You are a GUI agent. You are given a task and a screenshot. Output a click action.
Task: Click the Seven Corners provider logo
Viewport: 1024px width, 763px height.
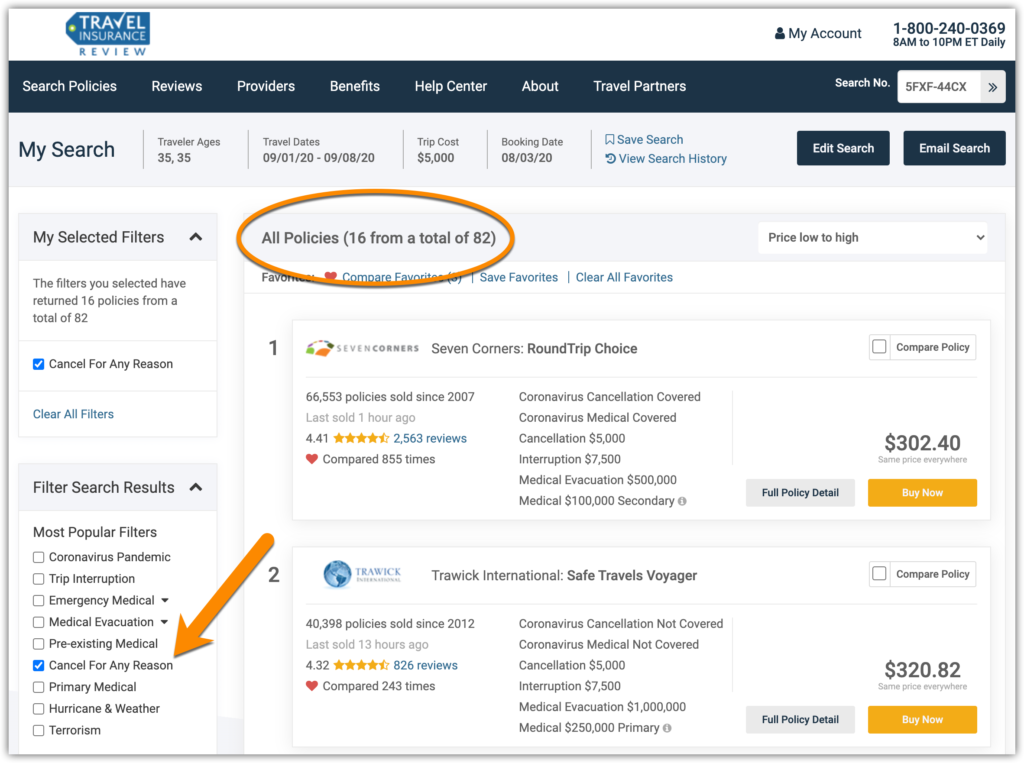(362, 348)
